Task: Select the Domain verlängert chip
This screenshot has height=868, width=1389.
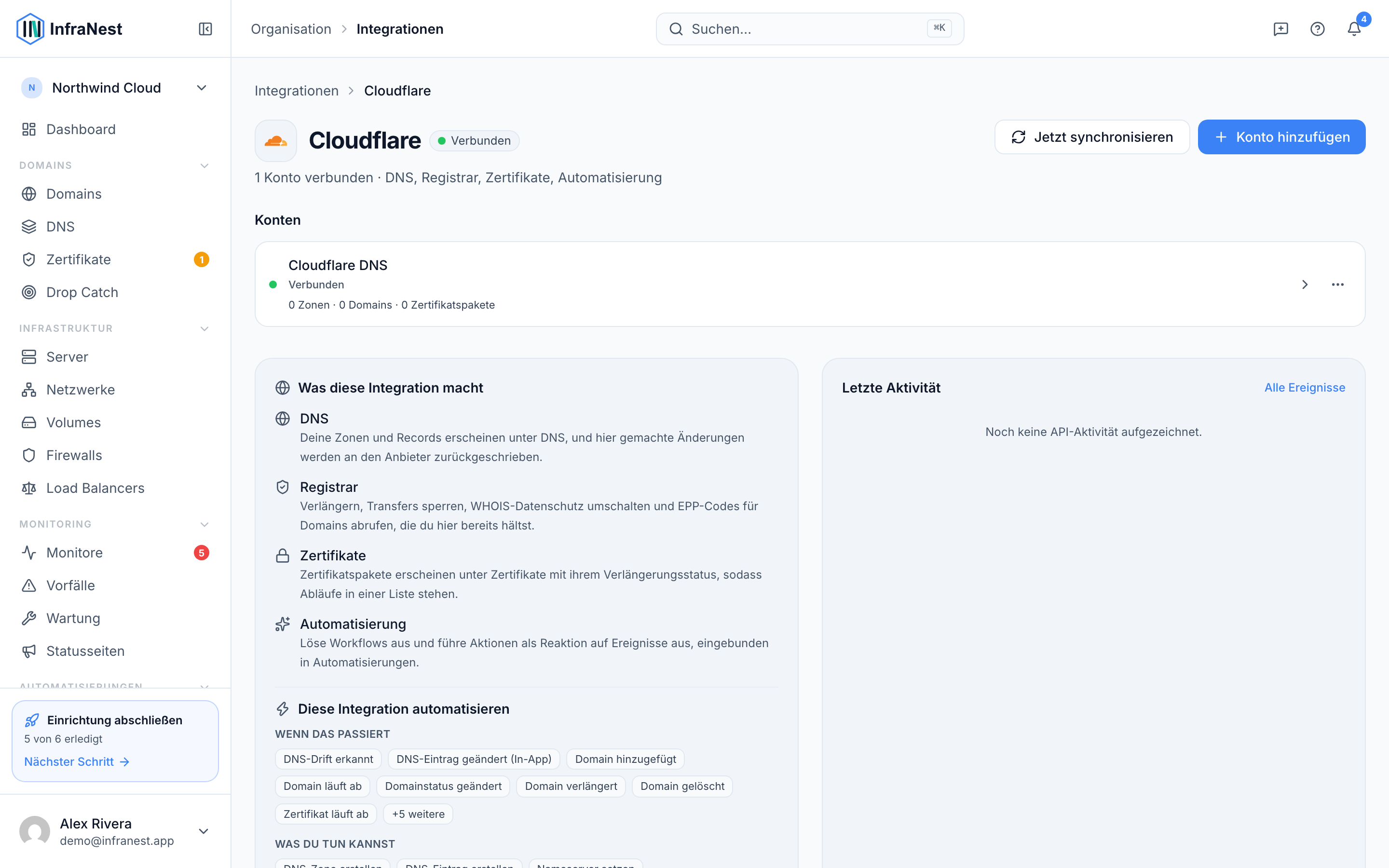Action: 571,786
